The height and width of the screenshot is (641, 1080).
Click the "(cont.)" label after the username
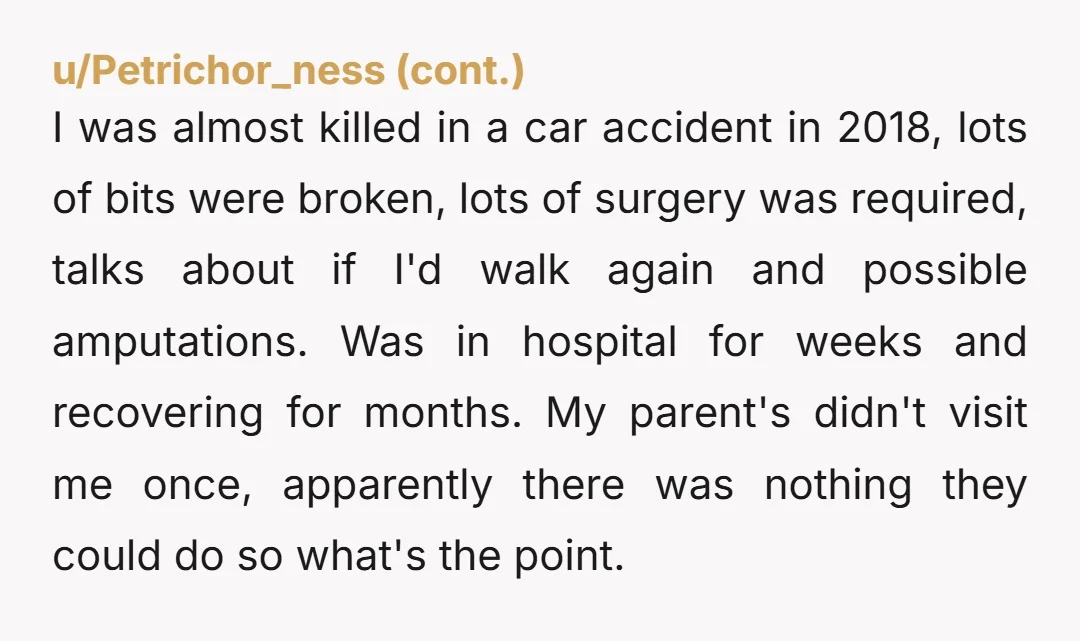click(460, 71)
